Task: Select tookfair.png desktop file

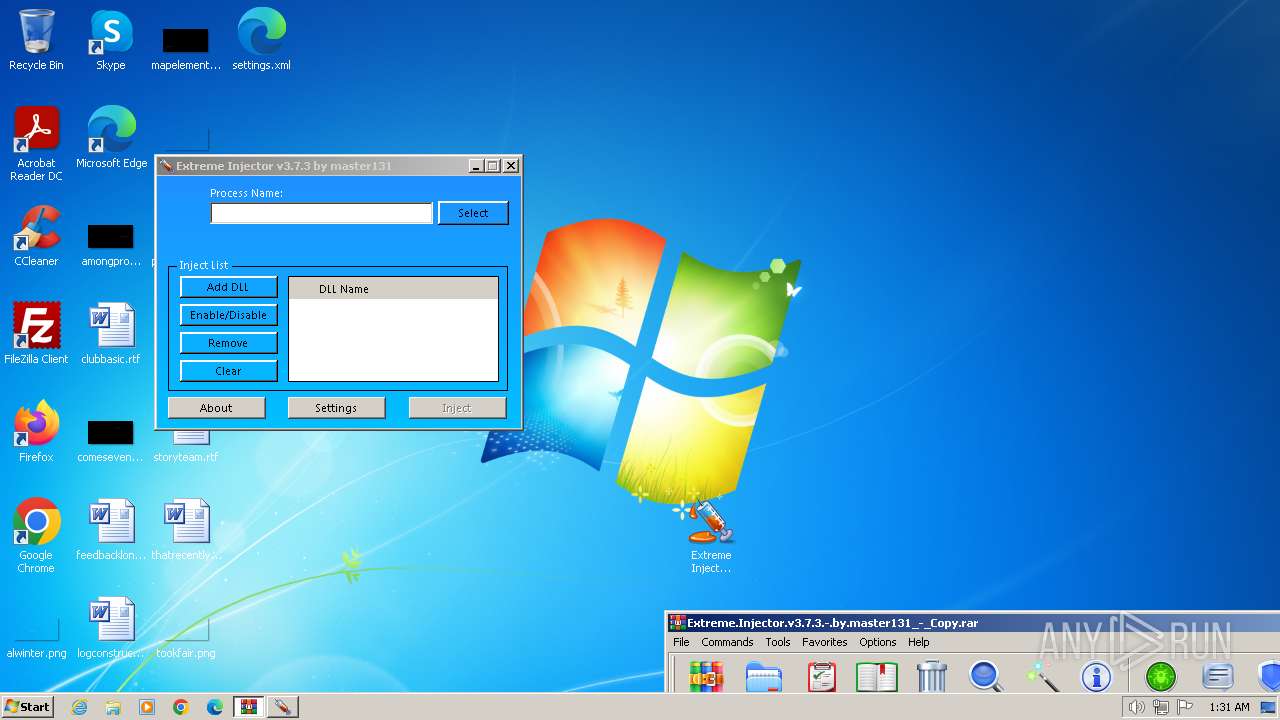Action: pos(186,638)
